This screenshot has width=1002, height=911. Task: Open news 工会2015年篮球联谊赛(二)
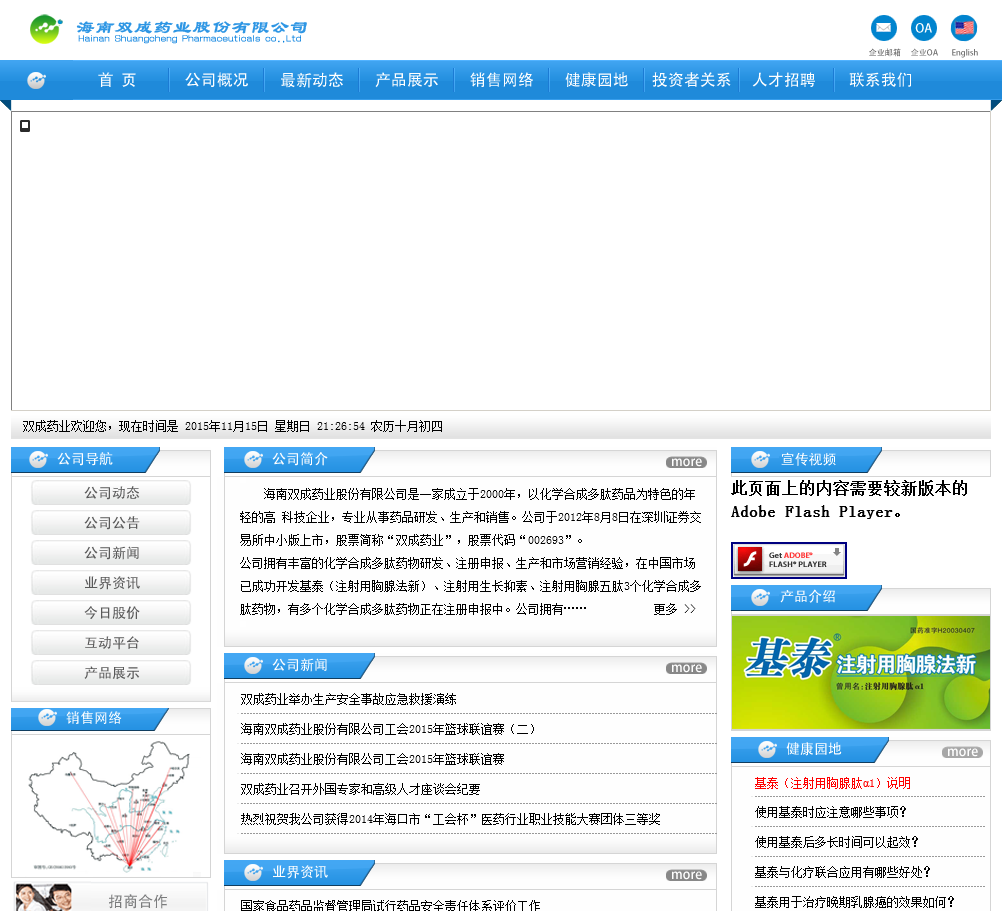388,730
